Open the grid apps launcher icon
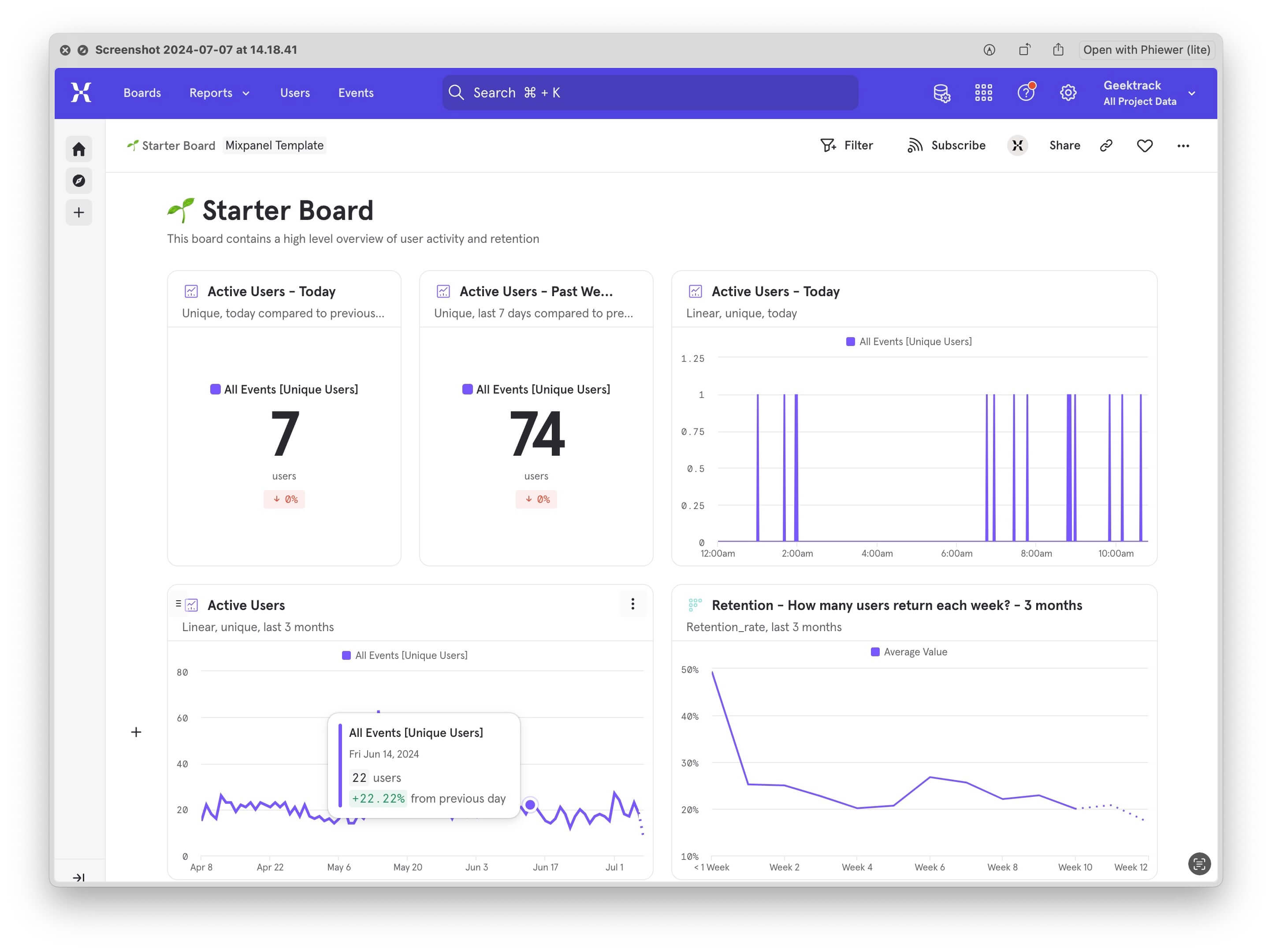This screenshot has height=952, width=1272. (983, 93)
